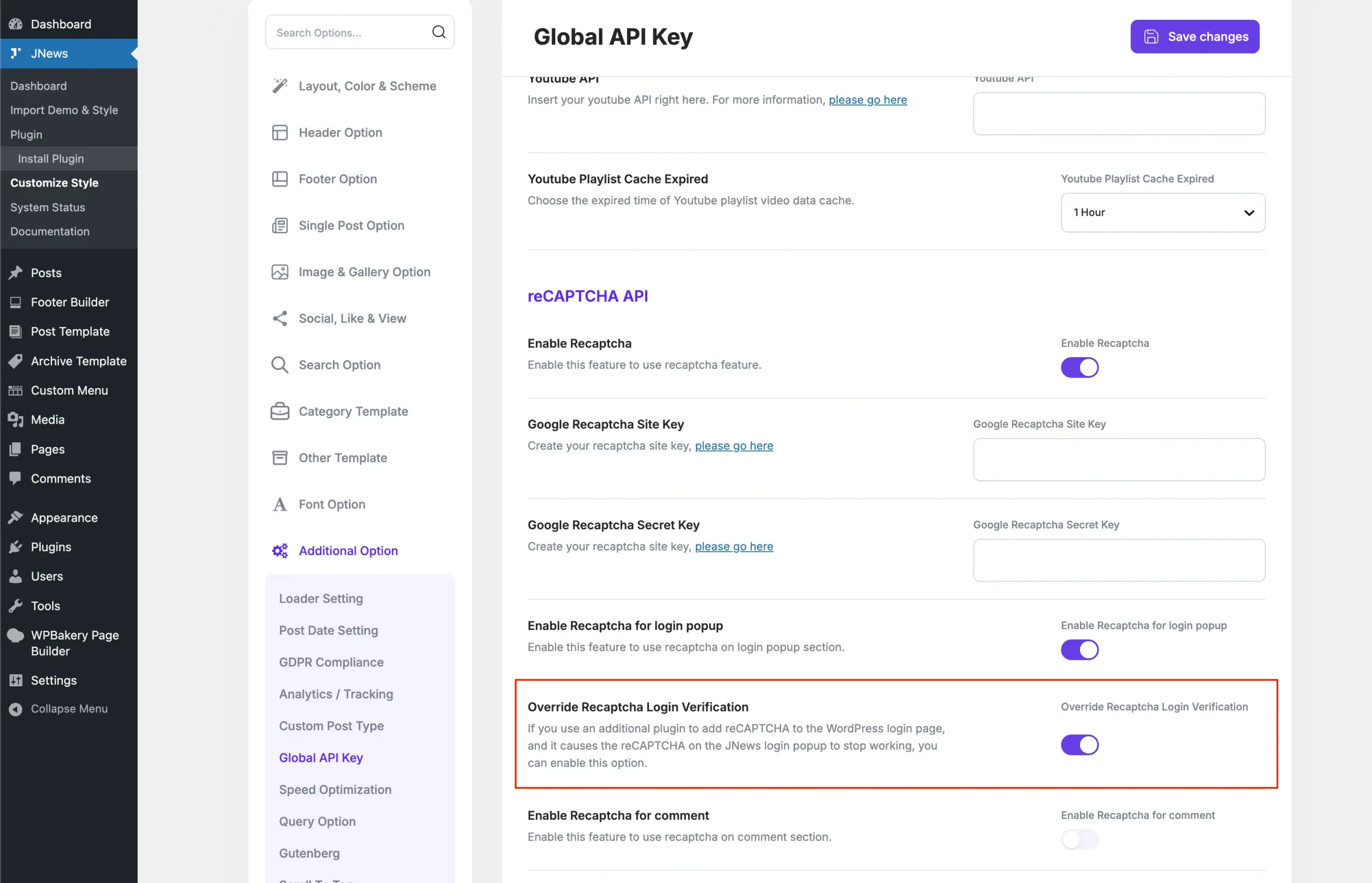This screenshot has height=883, width=1372.
Task: Select Global API Key submenu item
Action: click(321, 758)
